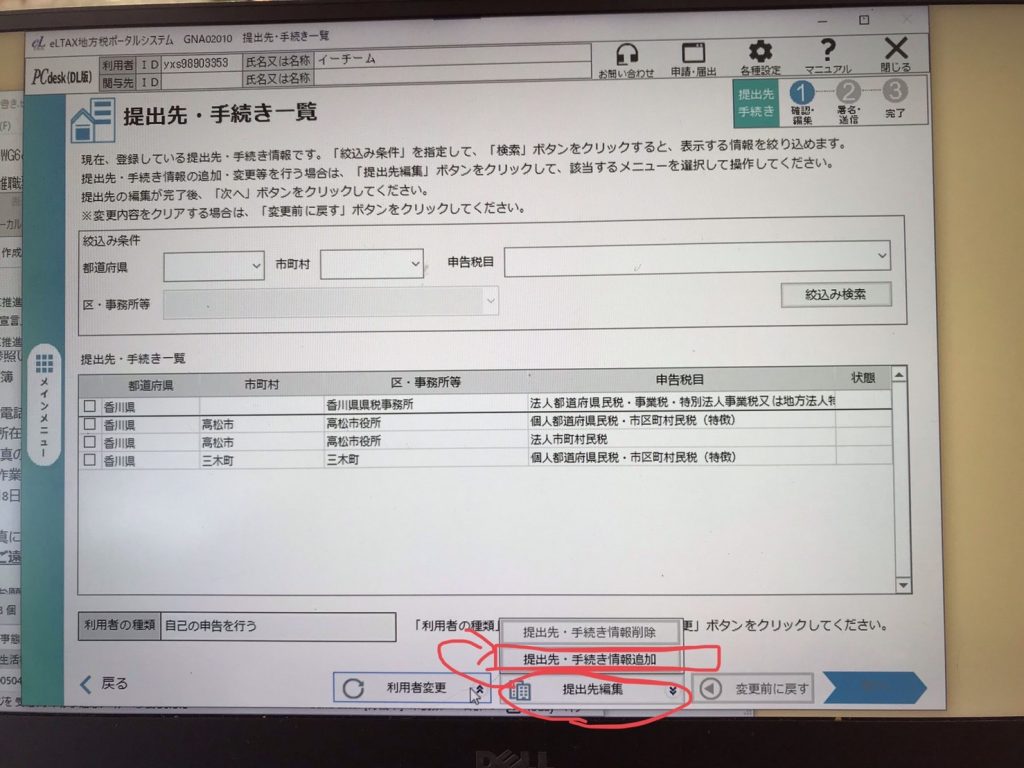Click the 提出先手続き step indicator

(x=756, y=103)
